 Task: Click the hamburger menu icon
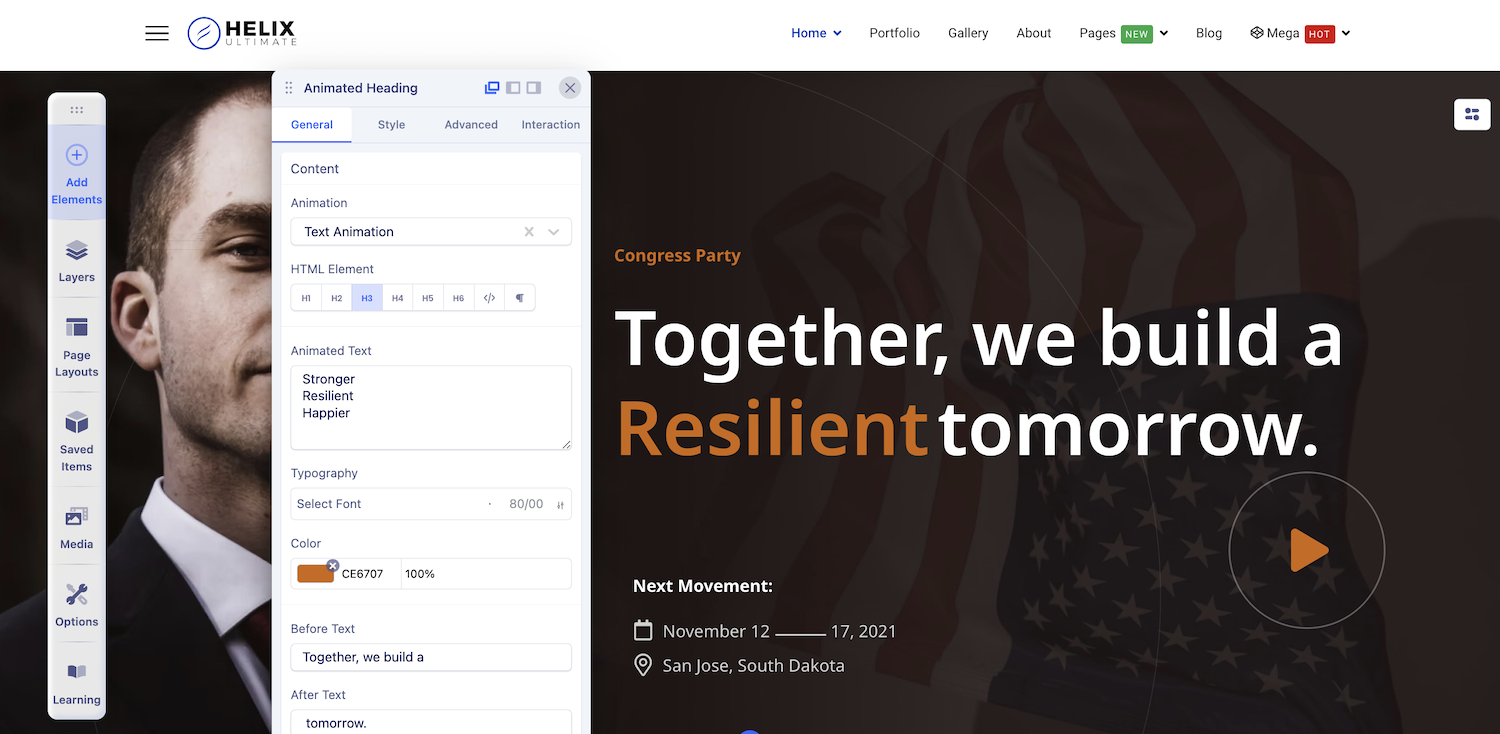pos(157,33)
